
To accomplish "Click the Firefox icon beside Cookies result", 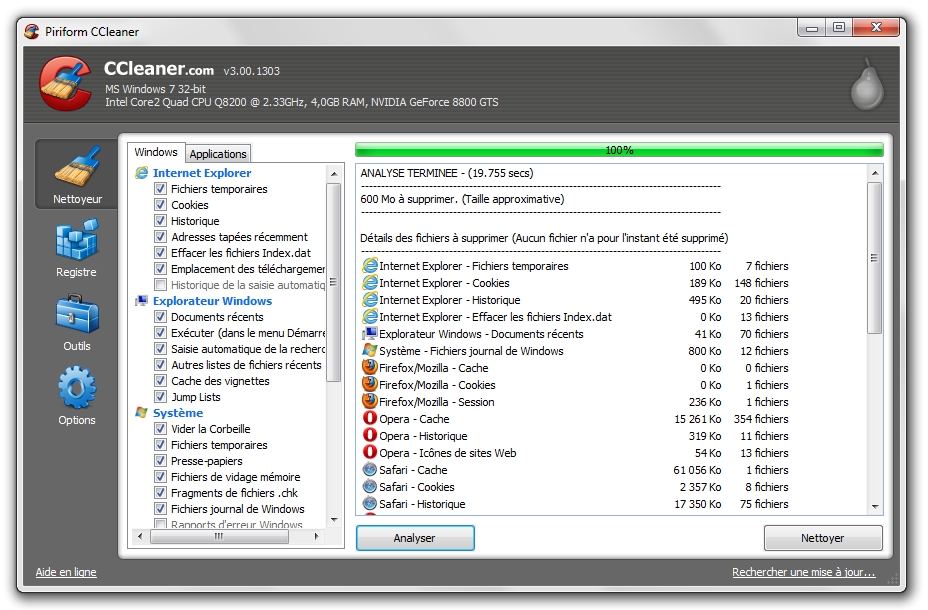I will [x=370, y=384].
